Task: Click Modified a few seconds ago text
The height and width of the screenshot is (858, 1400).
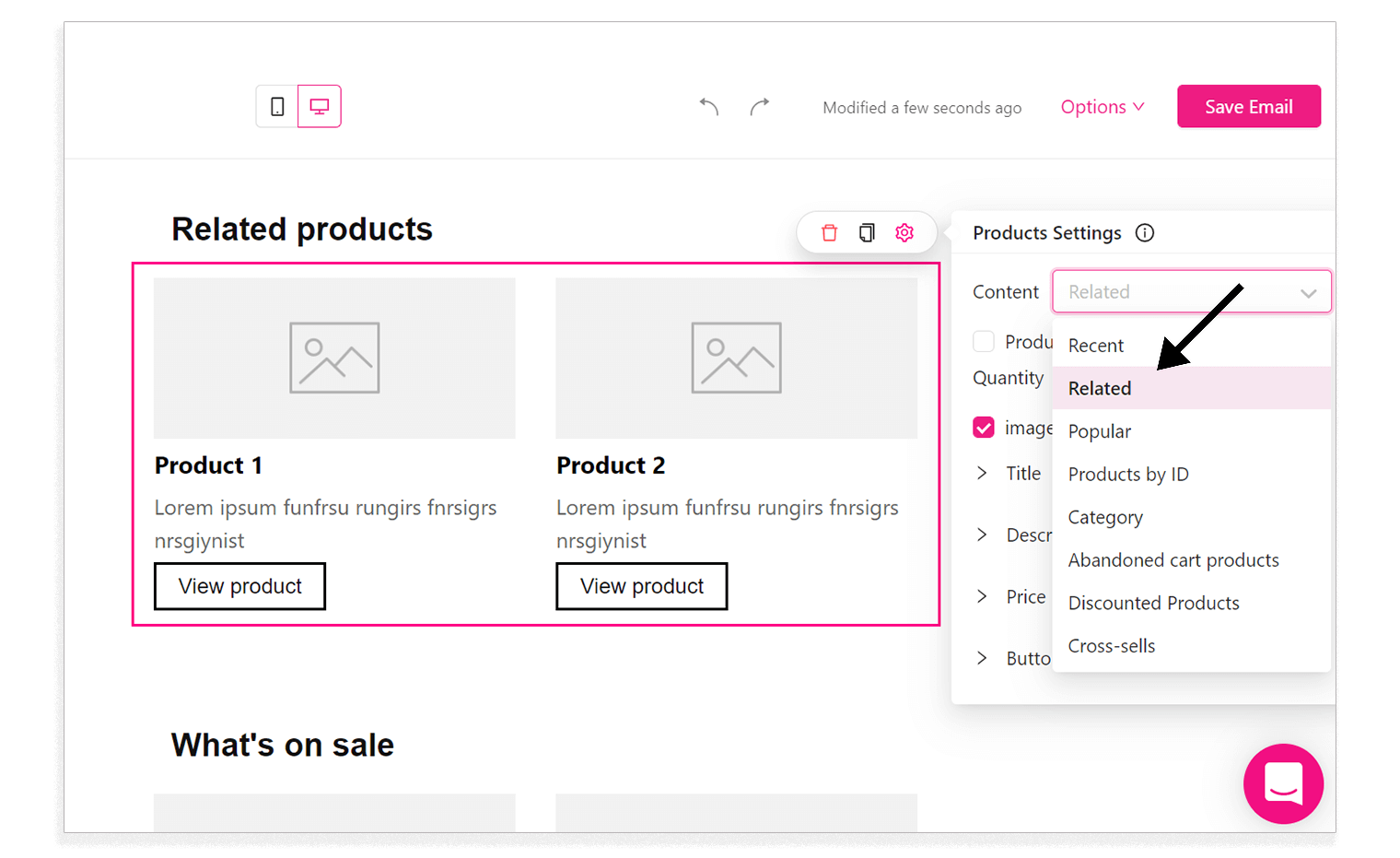Action: coord(922,108)
